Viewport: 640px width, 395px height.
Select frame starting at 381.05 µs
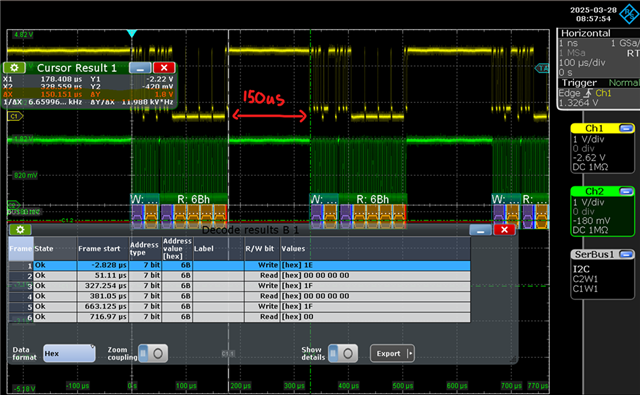(x=239, y=296)
